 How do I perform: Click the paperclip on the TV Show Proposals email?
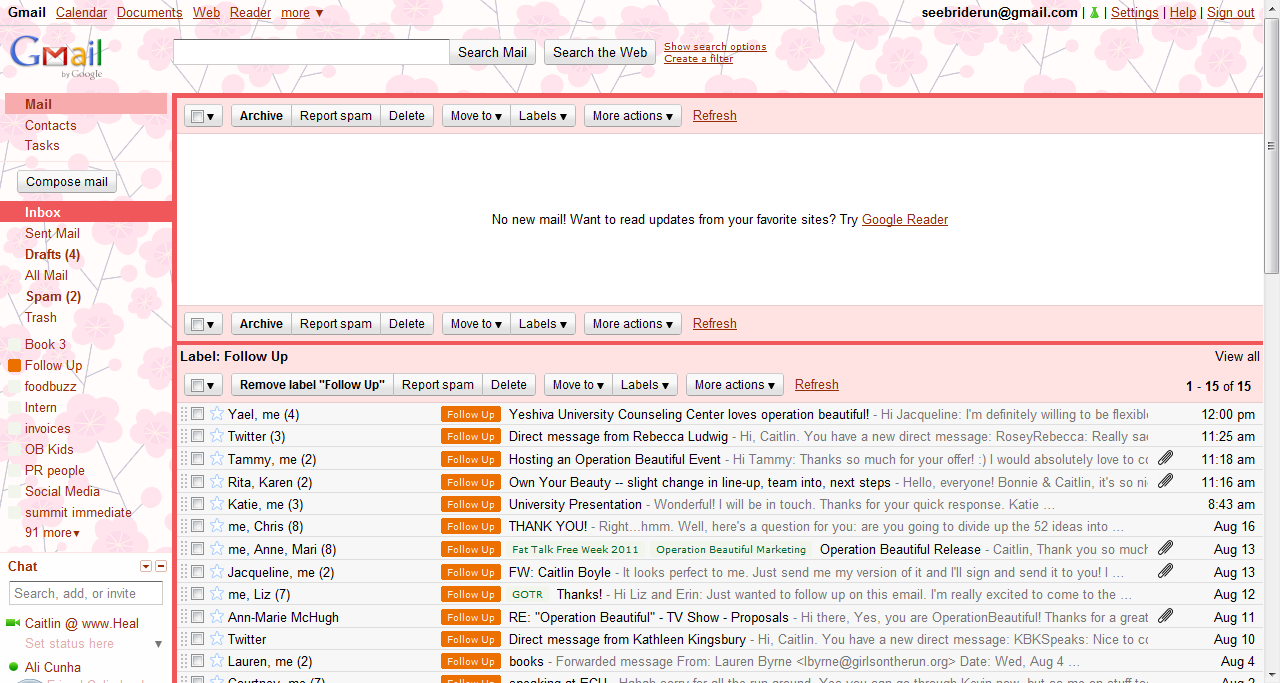pos(1165,616)
